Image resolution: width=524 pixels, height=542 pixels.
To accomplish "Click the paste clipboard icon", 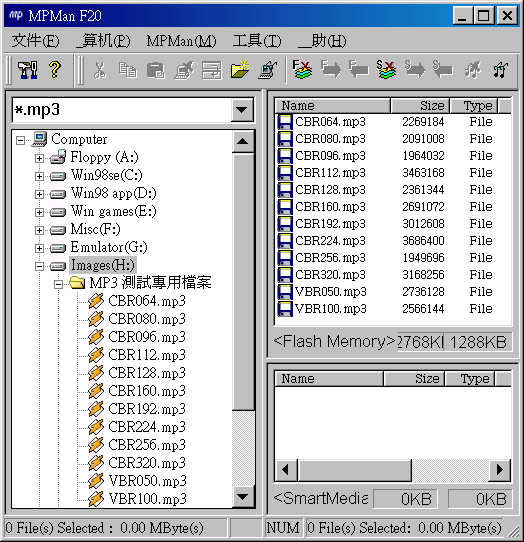I will click(156, 70).
